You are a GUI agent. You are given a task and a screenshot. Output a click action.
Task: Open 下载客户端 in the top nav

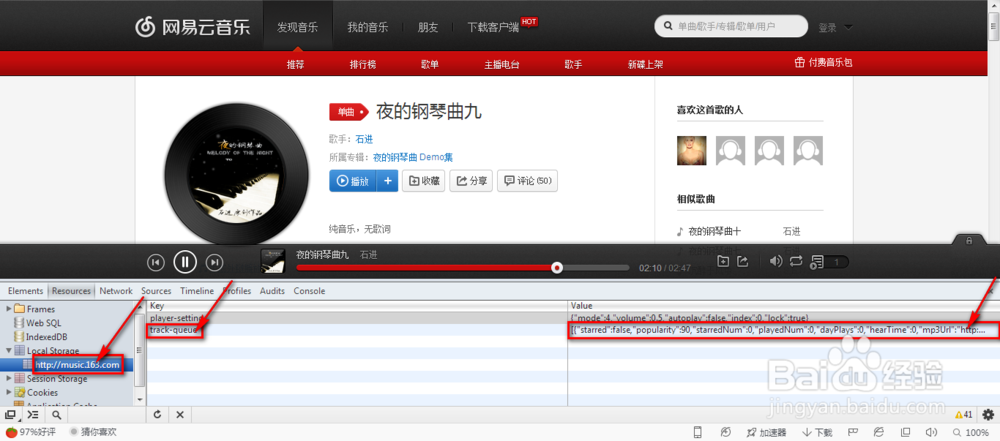coord(494,27)
